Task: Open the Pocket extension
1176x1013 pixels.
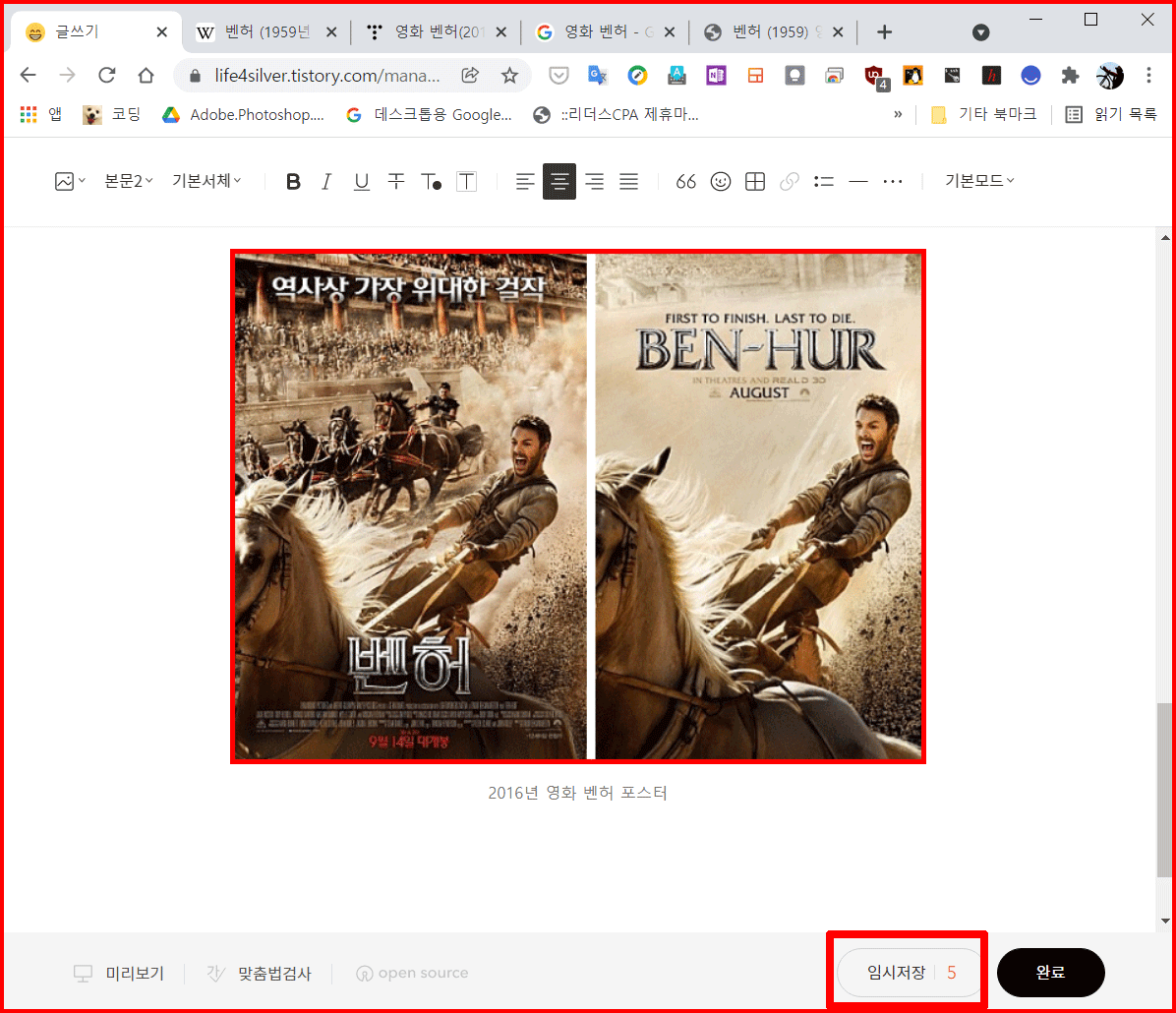Action: 558,75
